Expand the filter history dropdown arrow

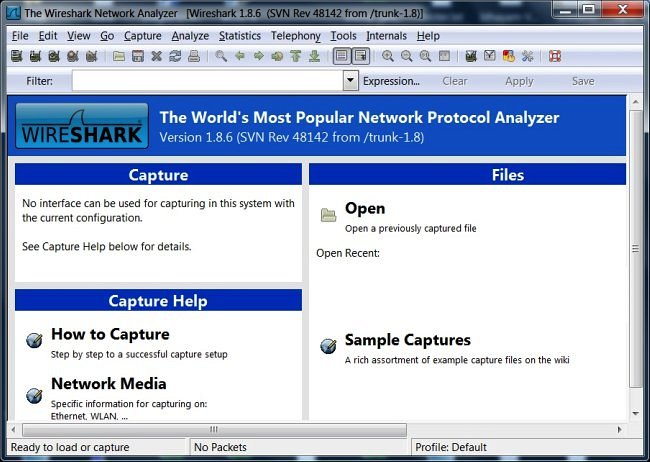350,80
